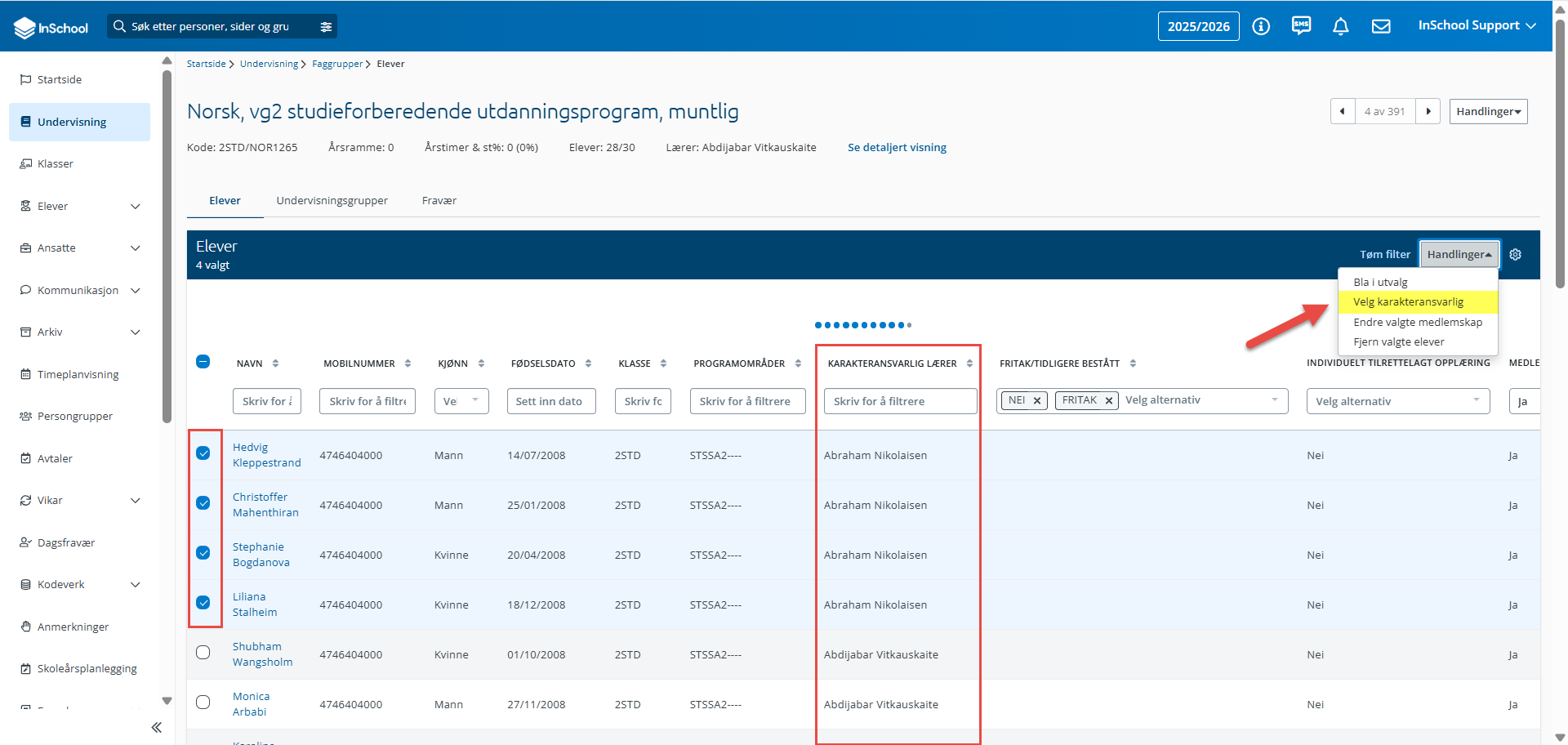Sort by Karakteransvarlig lærer column

969,364
